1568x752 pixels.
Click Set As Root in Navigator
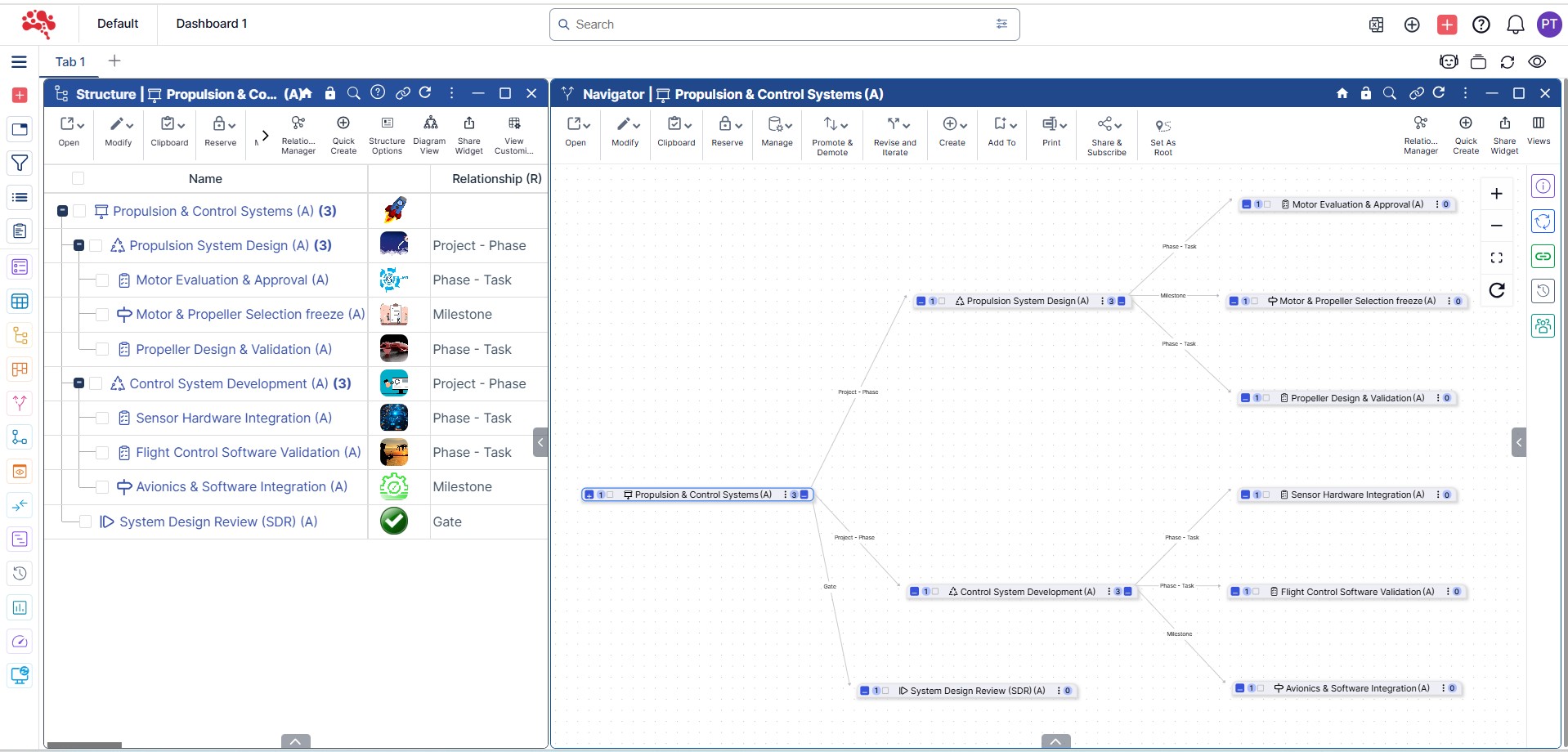tap(1163, 136)
